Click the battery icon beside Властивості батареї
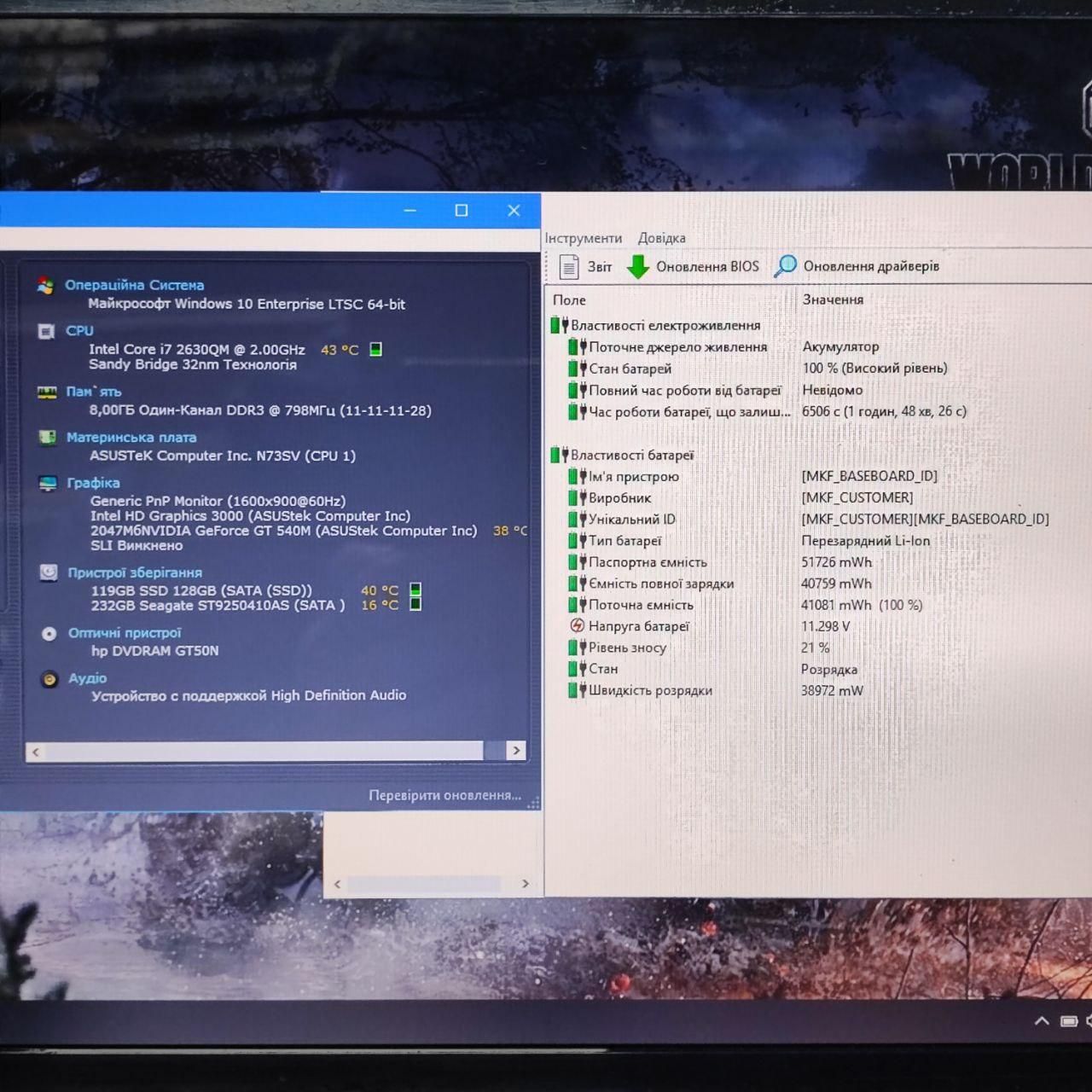 pos(560,456)
